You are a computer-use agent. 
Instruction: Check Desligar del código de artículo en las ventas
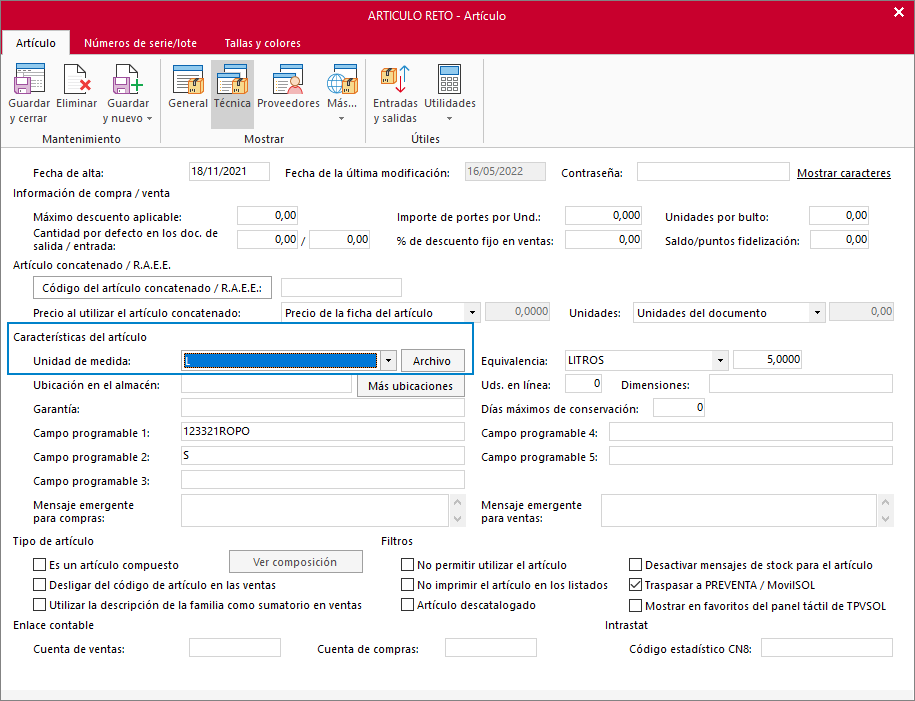point(40,584)
